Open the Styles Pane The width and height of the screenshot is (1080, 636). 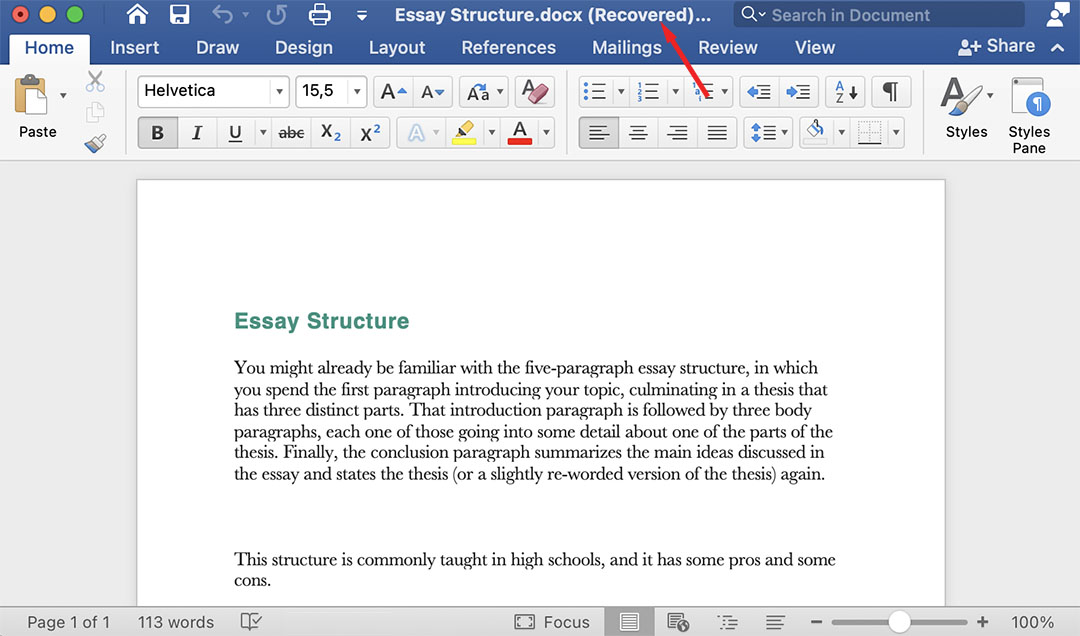tap(1029, 115)
